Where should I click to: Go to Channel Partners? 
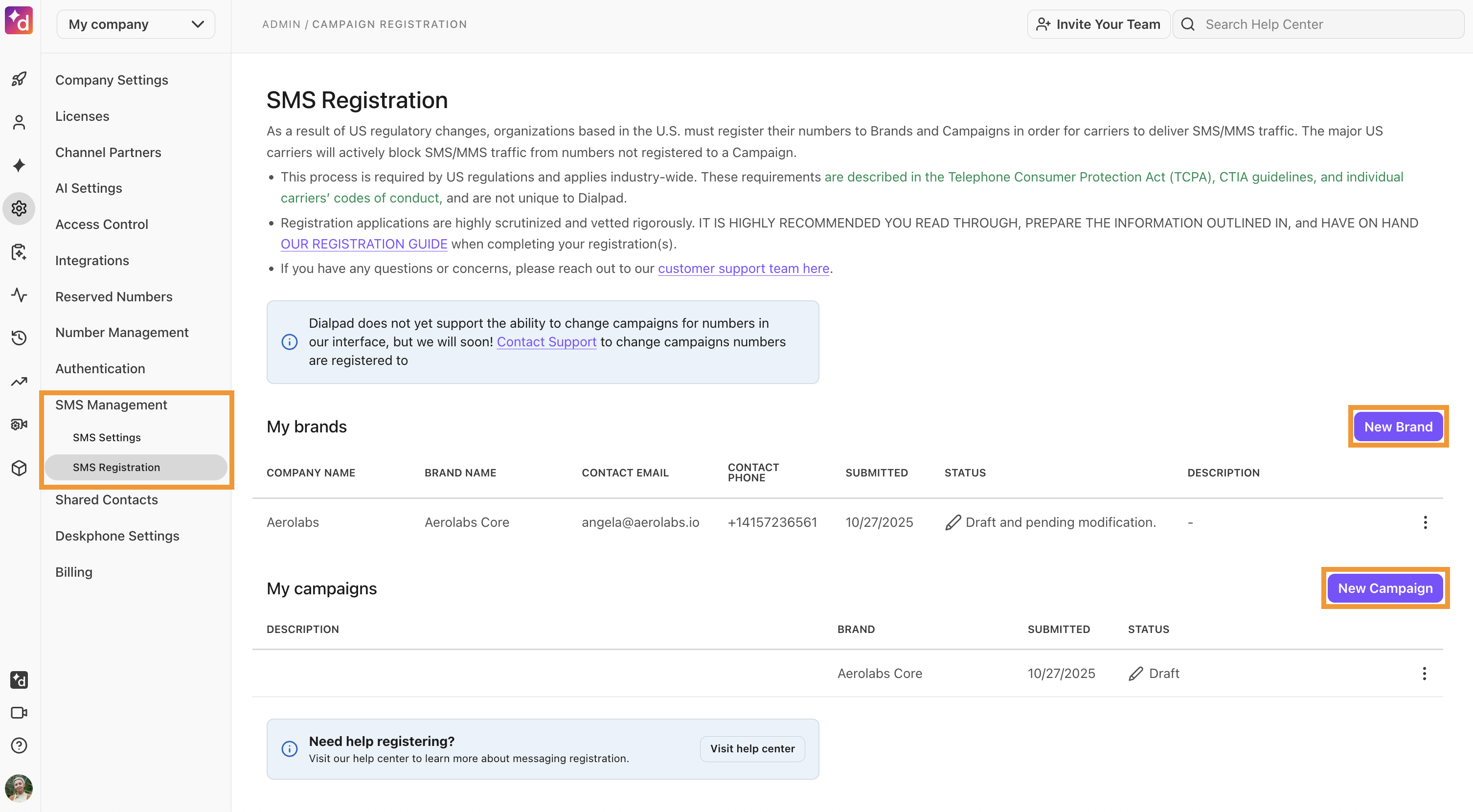coord(108,152)
